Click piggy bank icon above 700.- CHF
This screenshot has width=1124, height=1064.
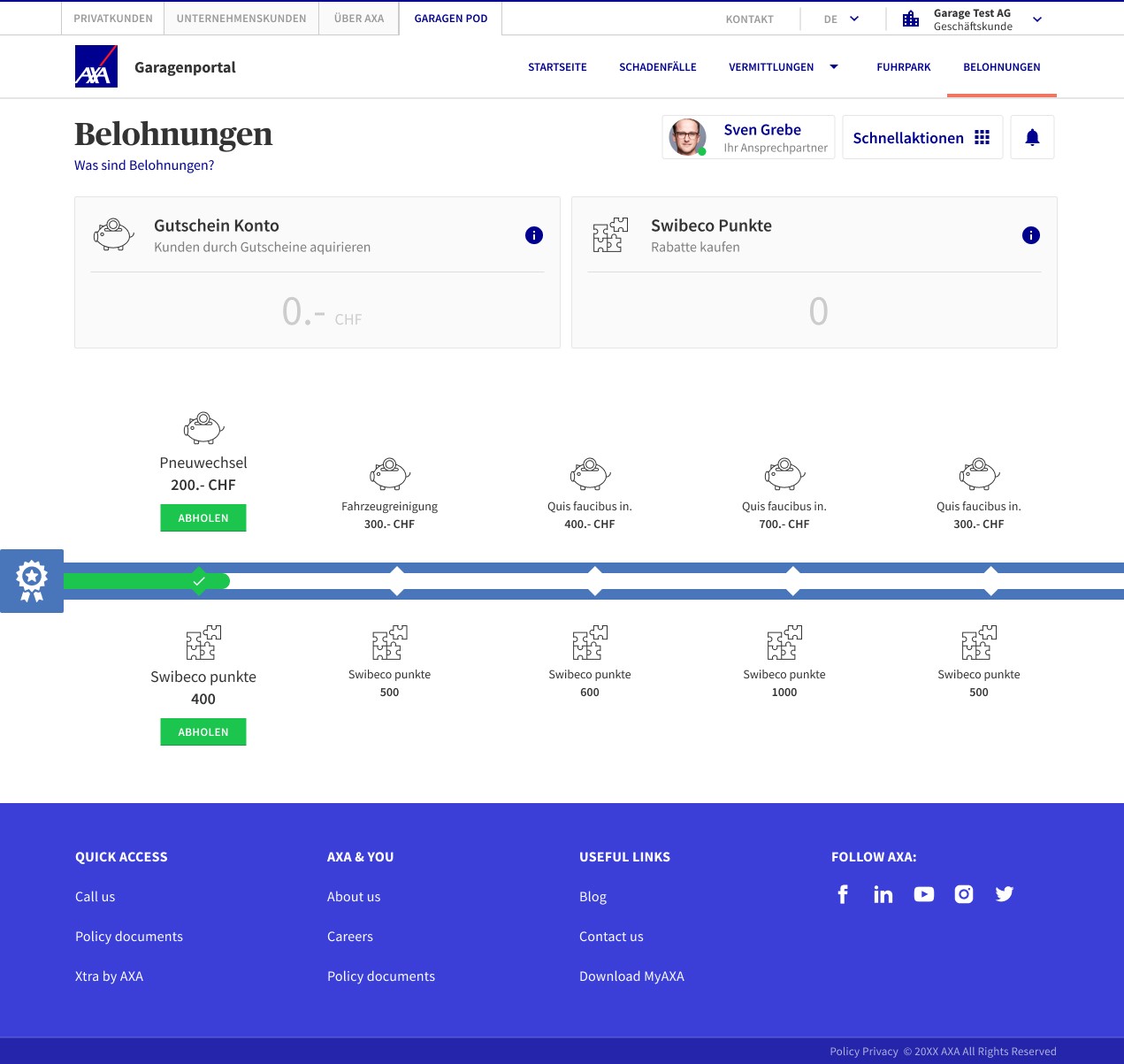(784, 474)
